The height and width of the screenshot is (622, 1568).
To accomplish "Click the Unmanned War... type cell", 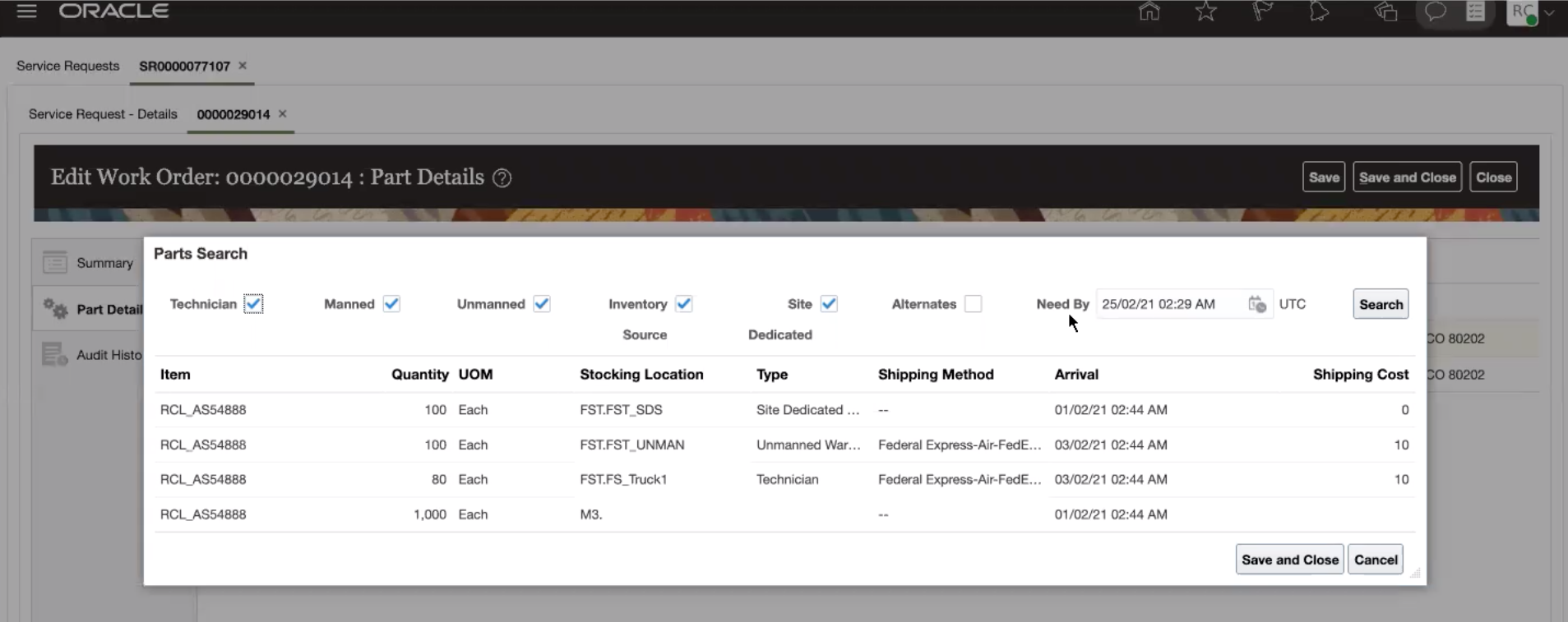I will pos(808,445).
